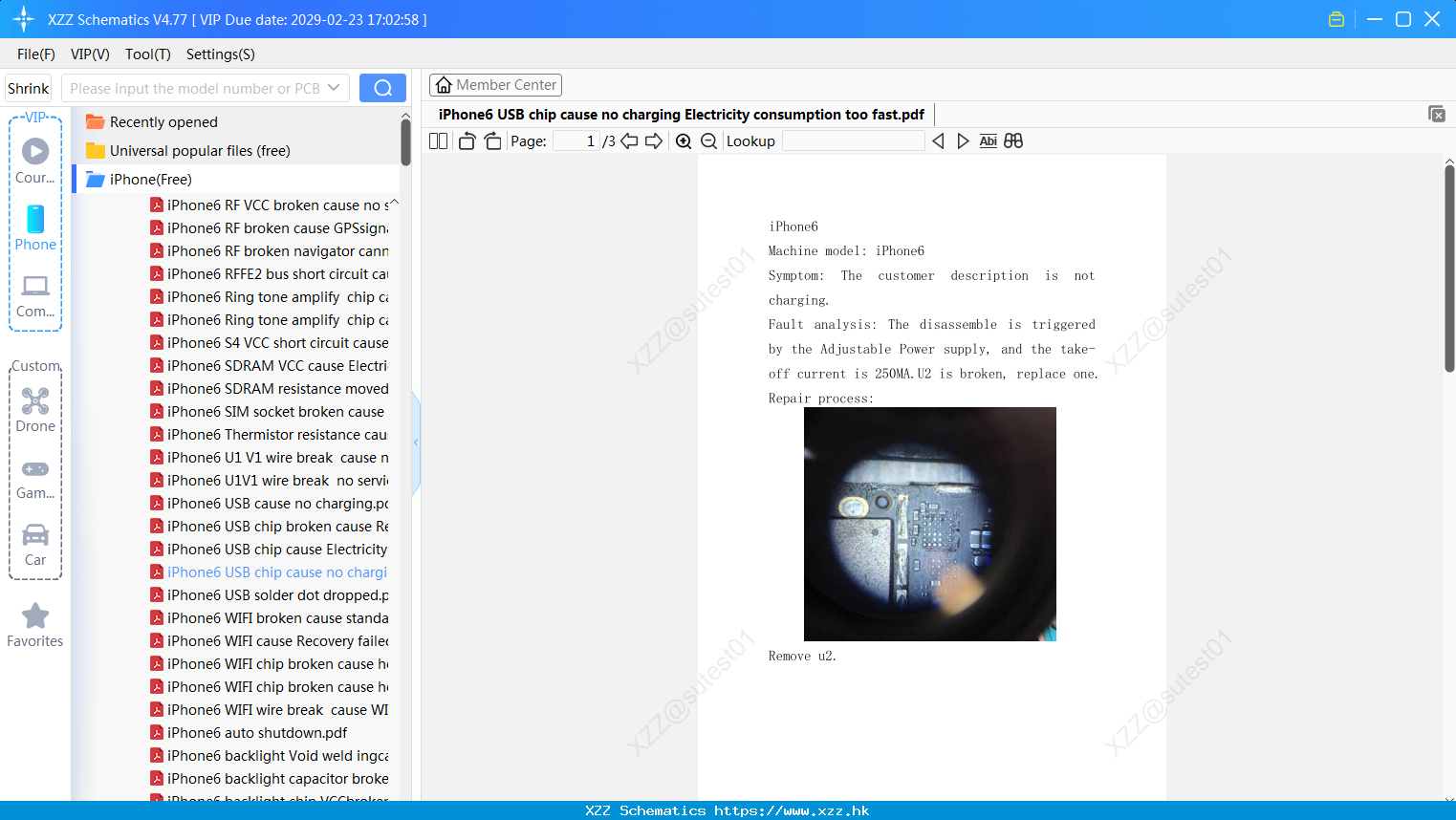This screenshot has height=820, width=1456.
Task: Open iPhone6 U1V1 wire break no service file
Action: (270, 481)
